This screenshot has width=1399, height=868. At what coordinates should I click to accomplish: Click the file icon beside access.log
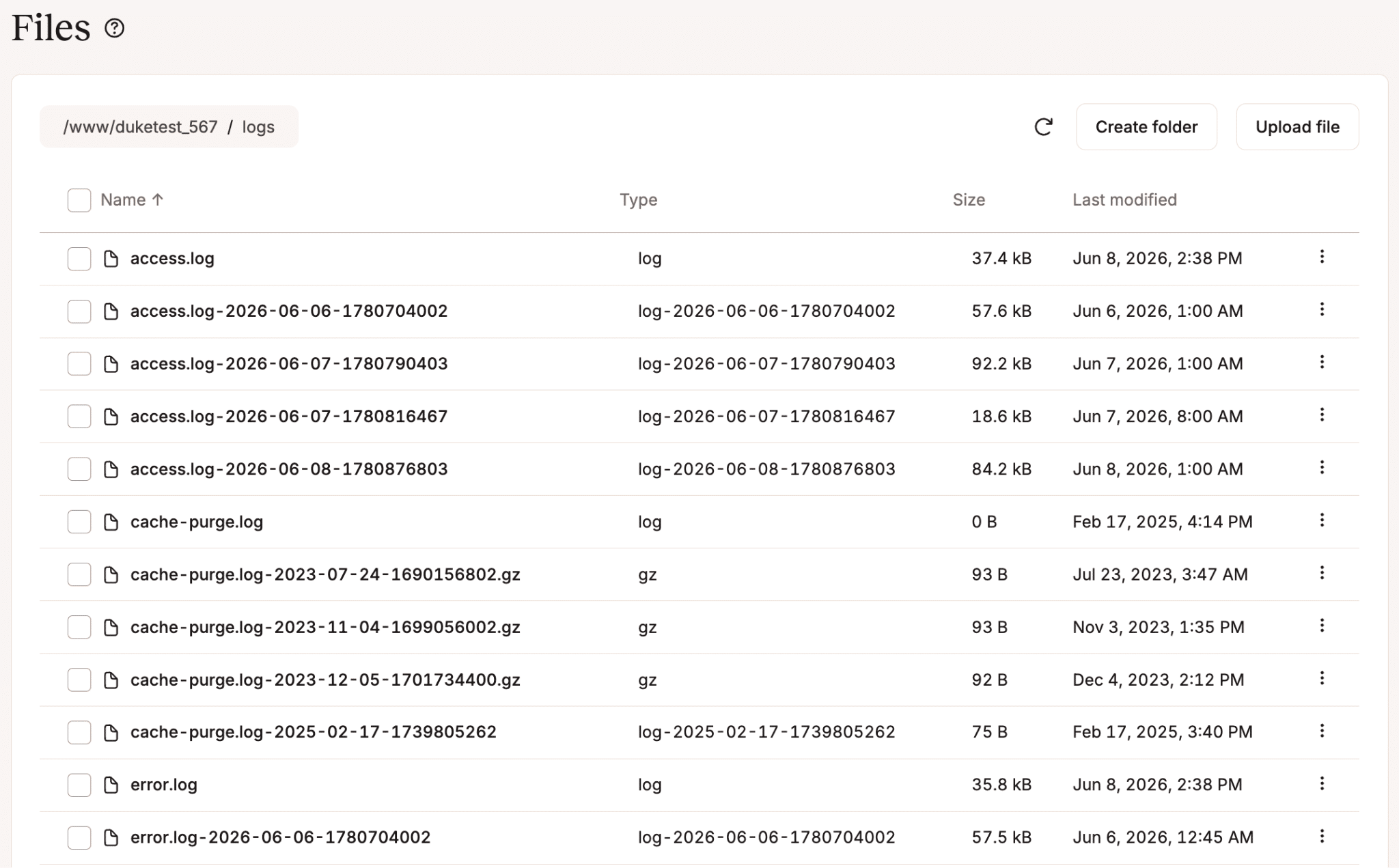[111, 259]
